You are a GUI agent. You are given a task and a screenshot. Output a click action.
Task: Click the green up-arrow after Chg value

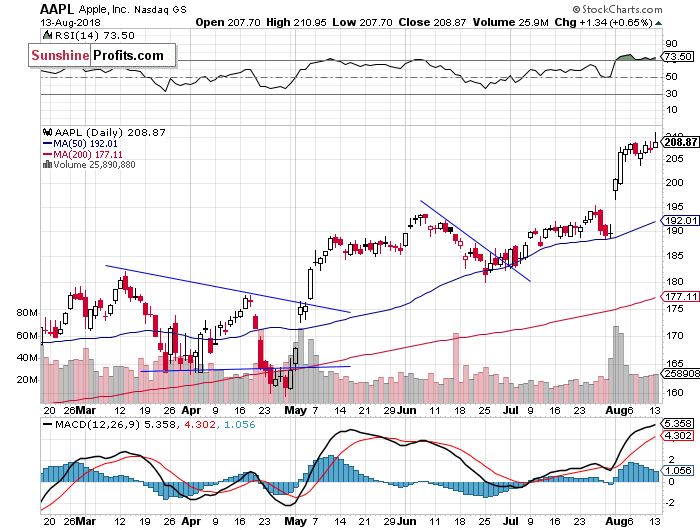click(658, 23)
